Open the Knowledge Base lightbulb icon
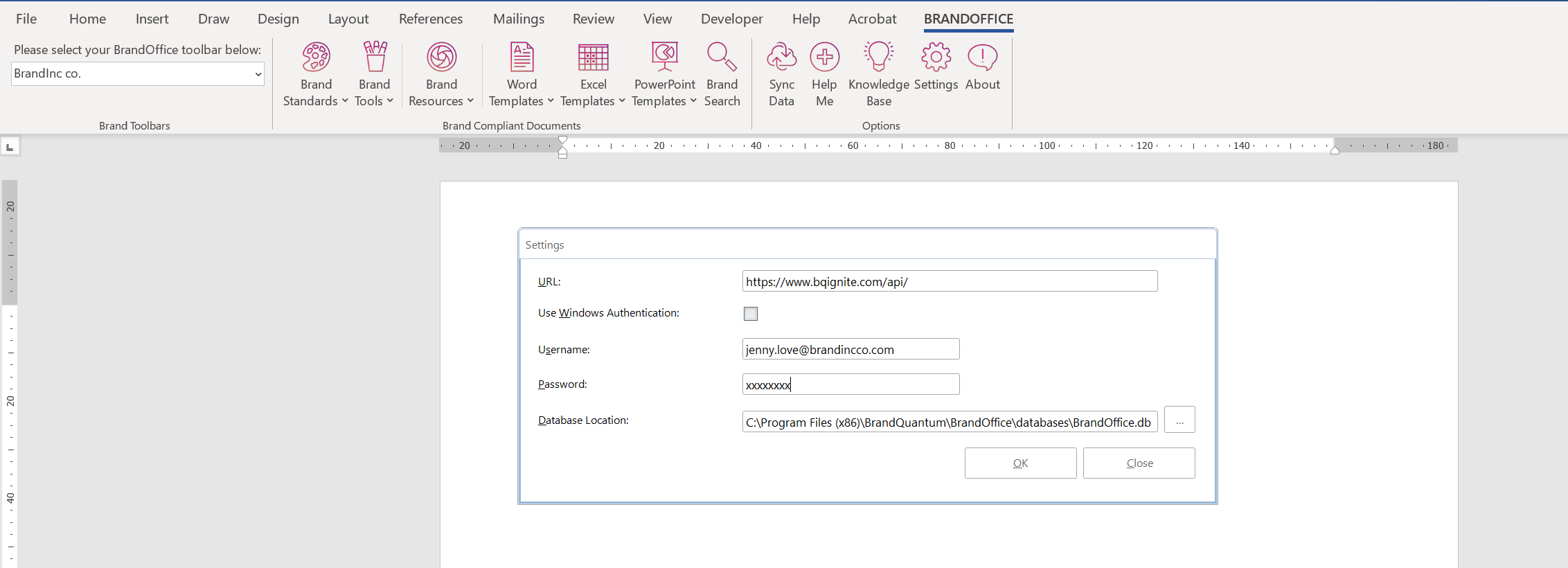Viewport: 1568px width, 568px height. click(878, 57)
